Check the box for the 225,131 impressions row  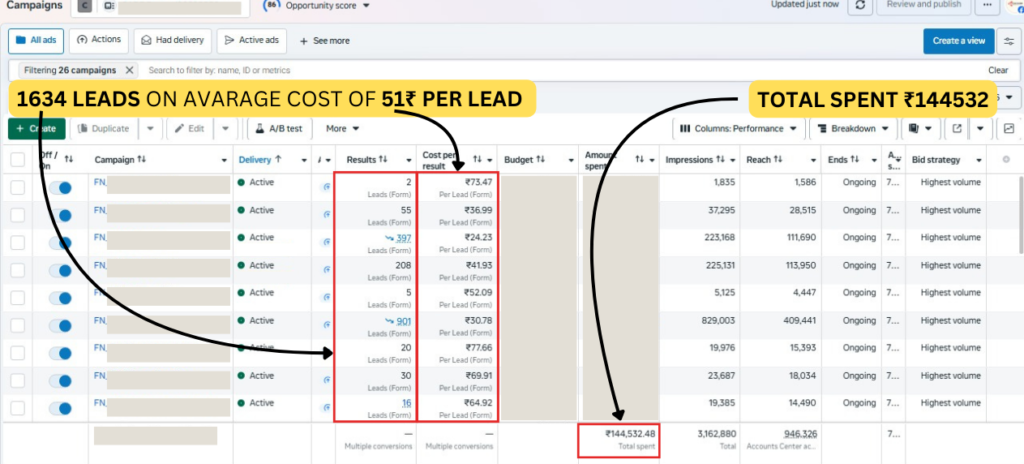click(18, 271)
